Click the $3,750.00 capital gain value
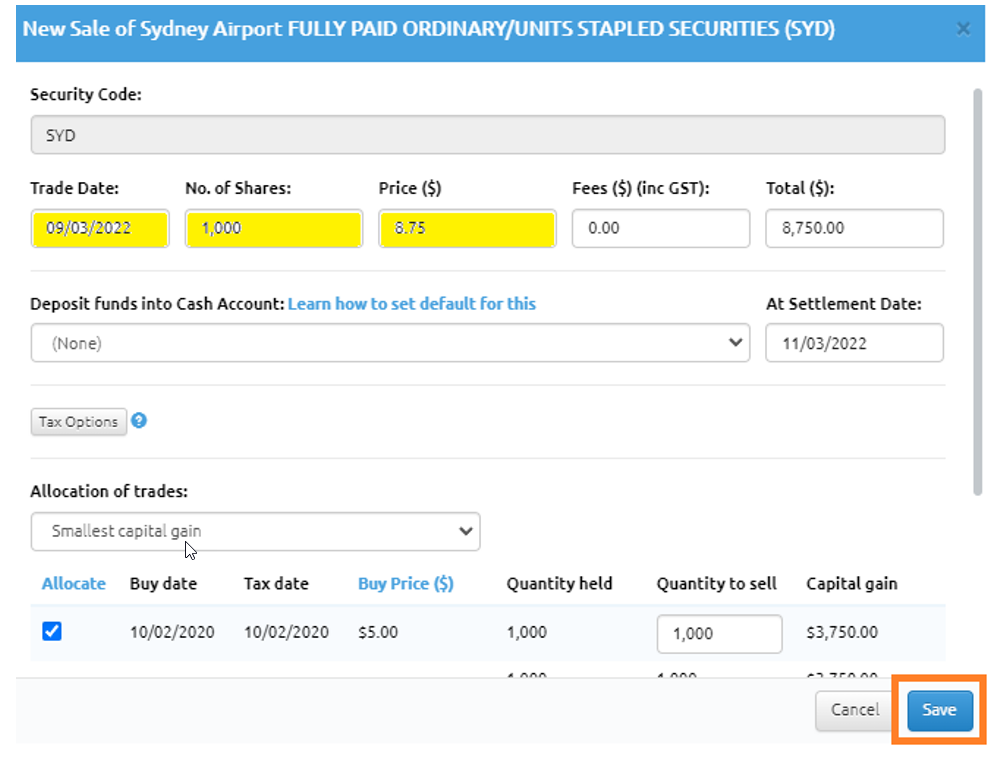 click(842, 632)
